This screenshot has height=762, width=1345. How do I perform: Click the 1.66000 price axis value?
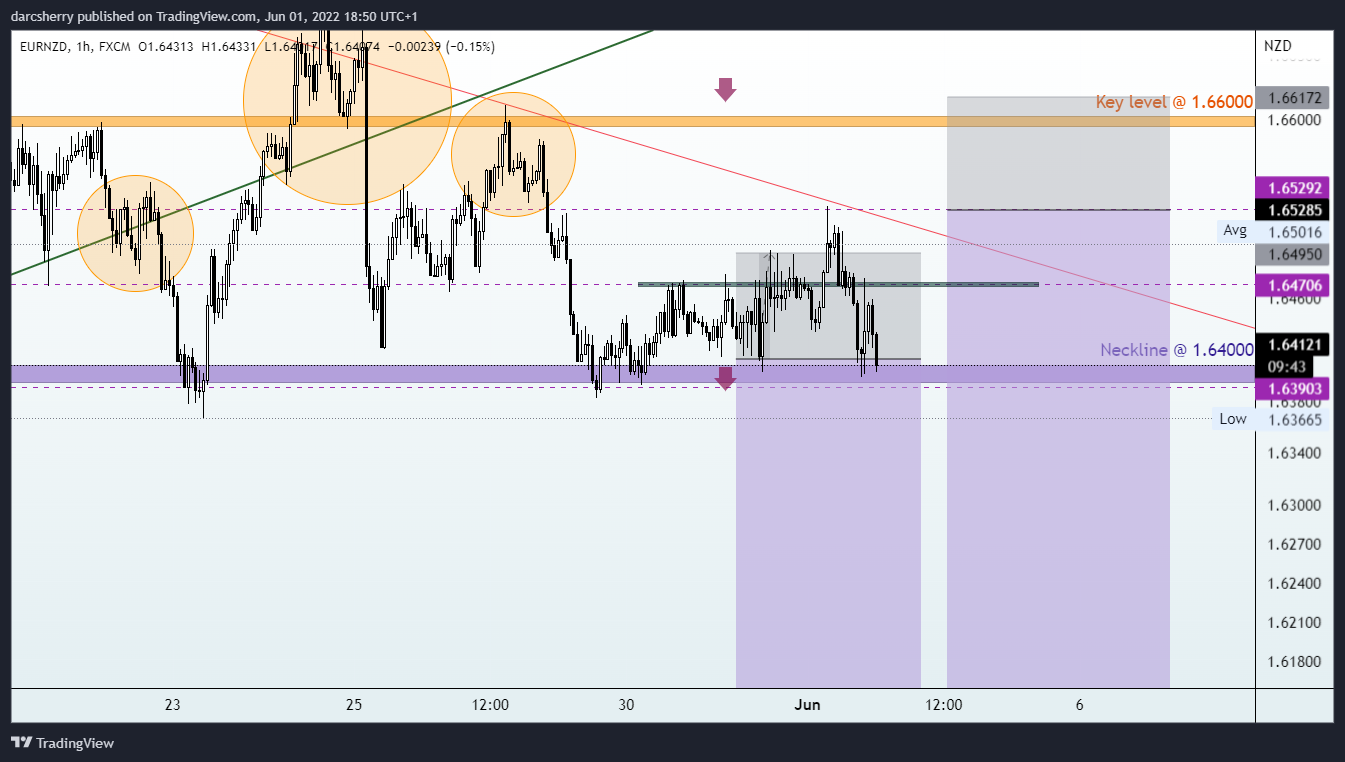click(x=1295, y=120)
